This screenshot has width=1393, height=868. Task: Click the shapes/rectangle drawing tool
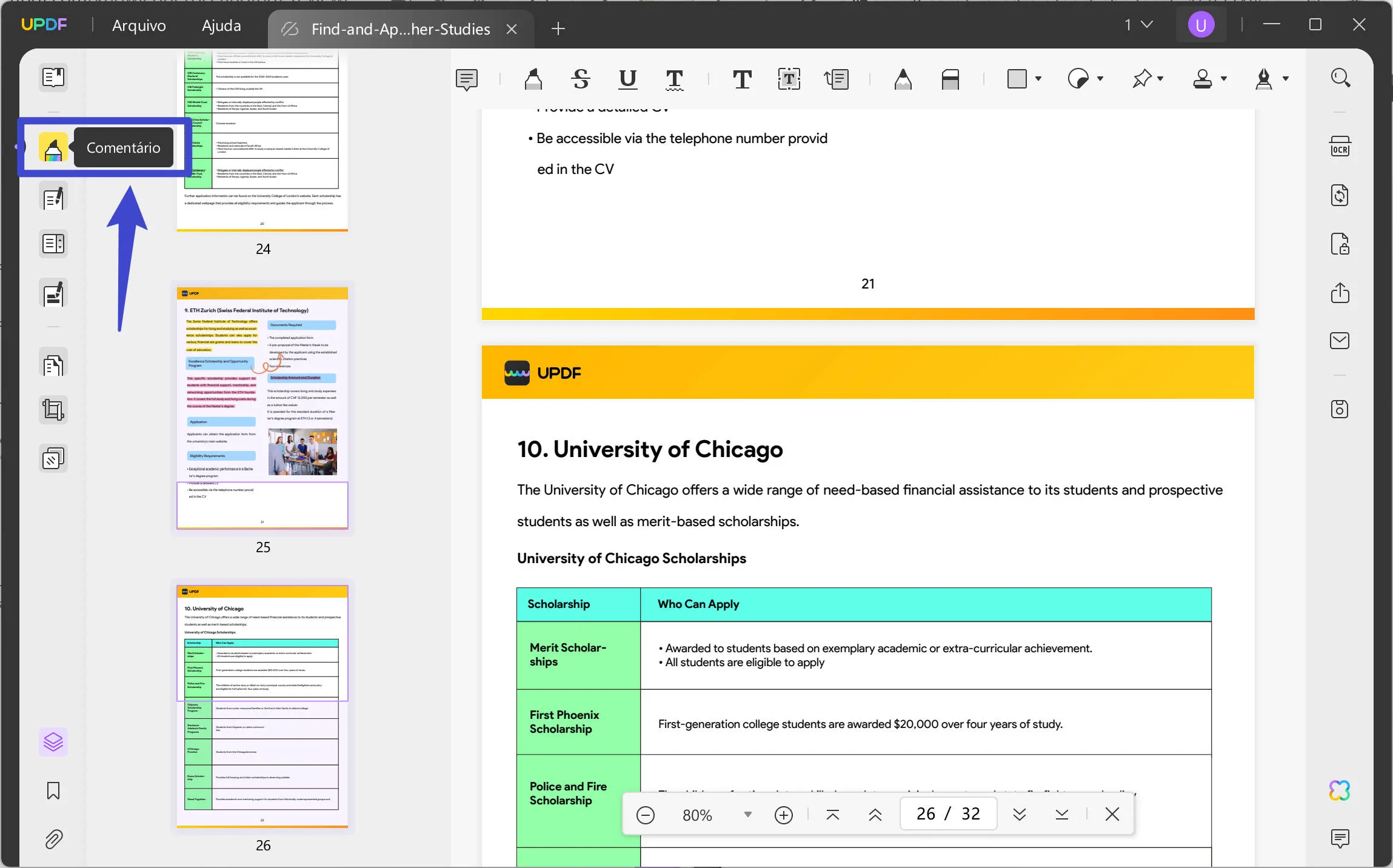(x=1017, y=78)
